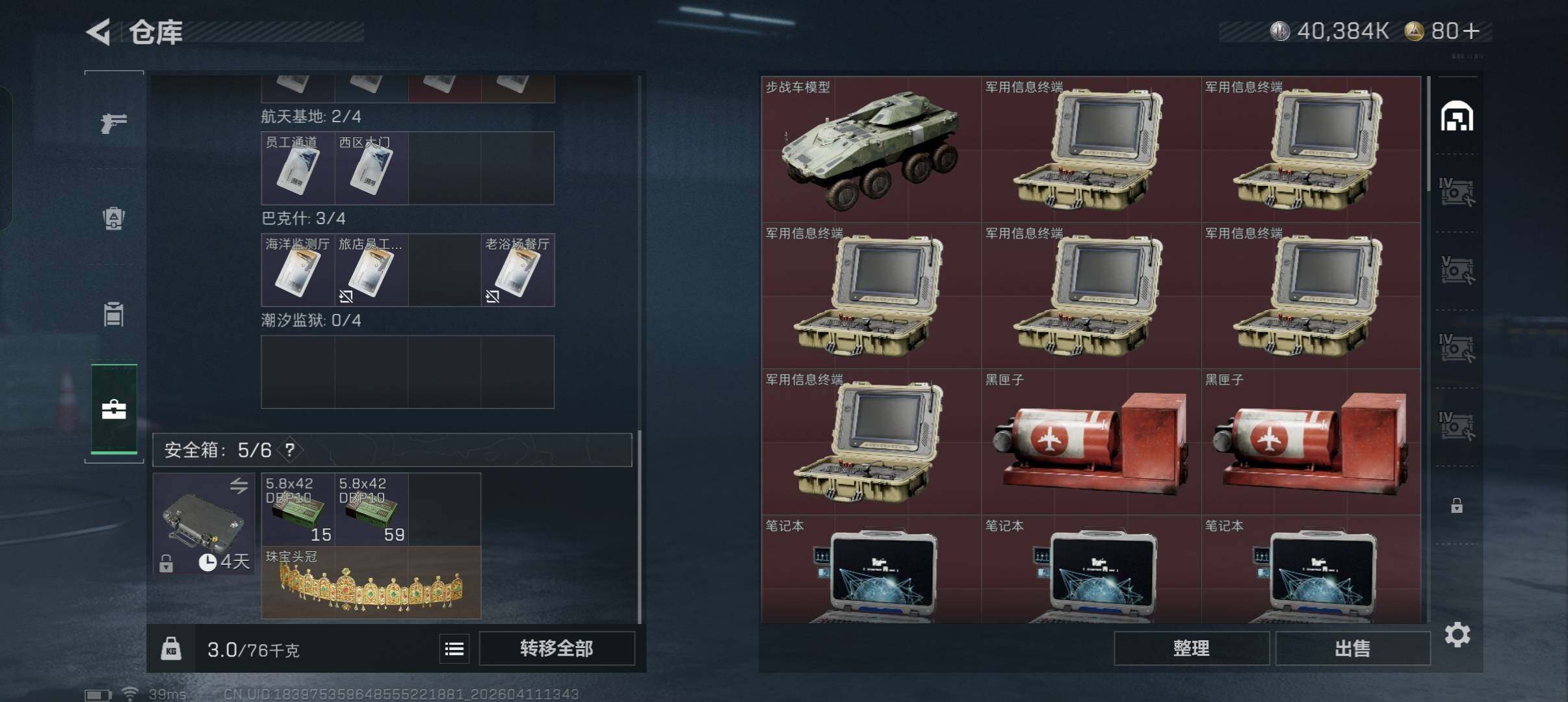The height and width of the screenshot is (702, 1568).
Task: Toggle the swap arrows on the safe box
Action: tap(239, 486)
